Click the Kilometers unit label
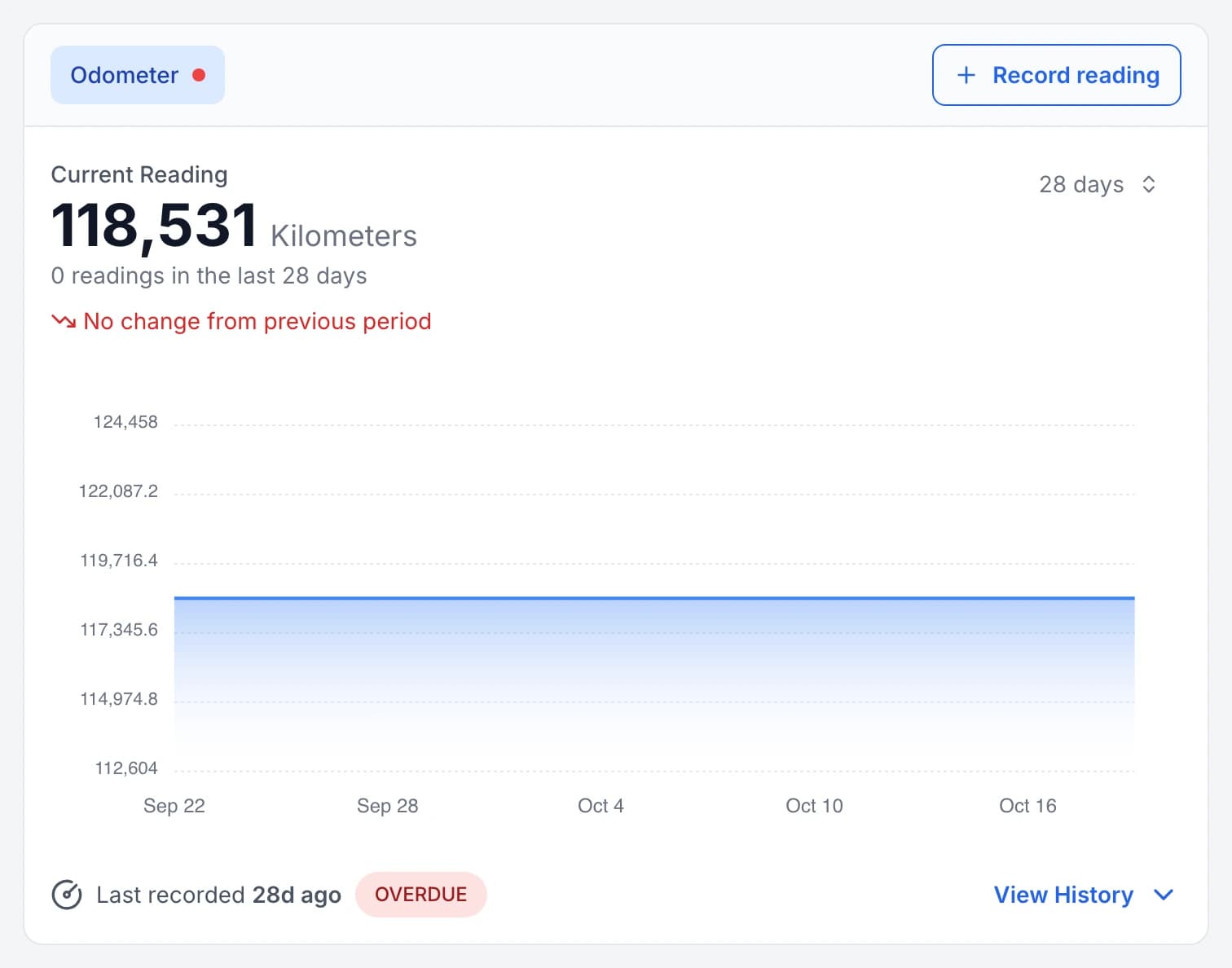1232x968 pixels. pyautogui.click(x=344, y=235)
